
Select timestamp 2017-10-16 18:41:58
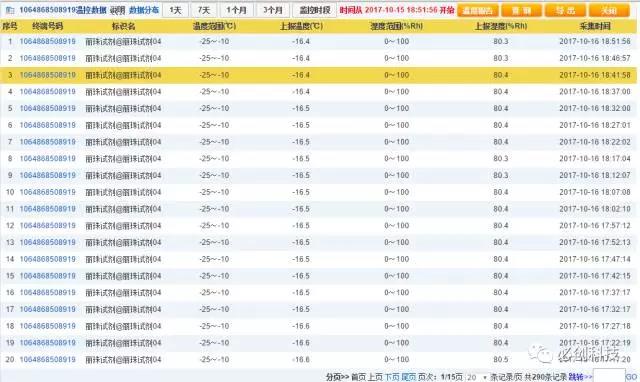click(x=595, y=75)
